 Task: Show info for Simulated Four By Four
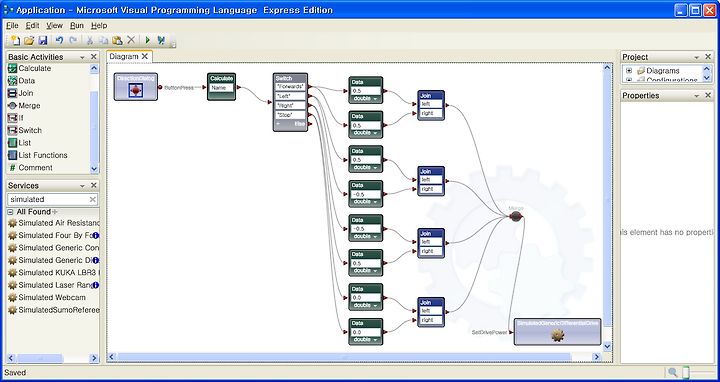(x=96, y=235)
